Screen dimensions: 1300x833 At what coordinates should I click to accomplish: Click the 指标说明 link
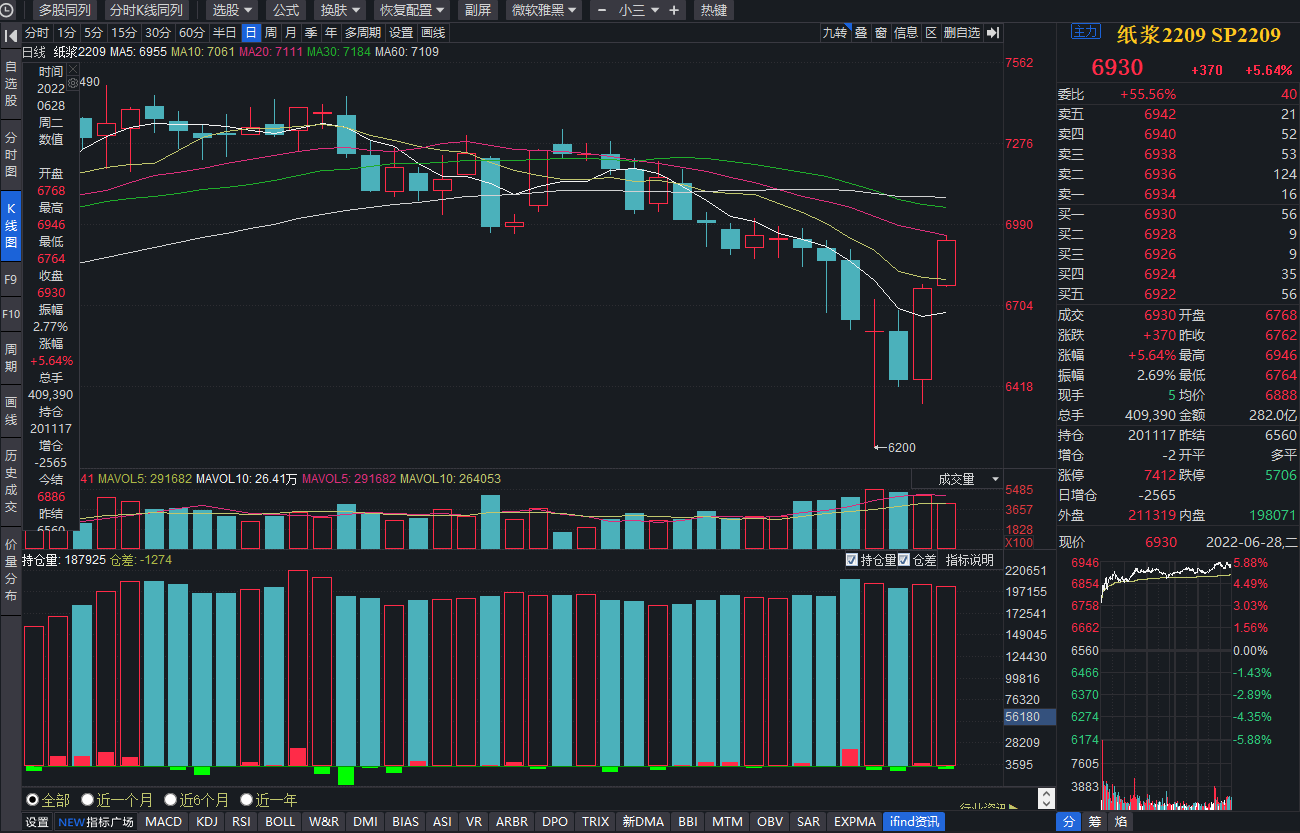[970, 560]
